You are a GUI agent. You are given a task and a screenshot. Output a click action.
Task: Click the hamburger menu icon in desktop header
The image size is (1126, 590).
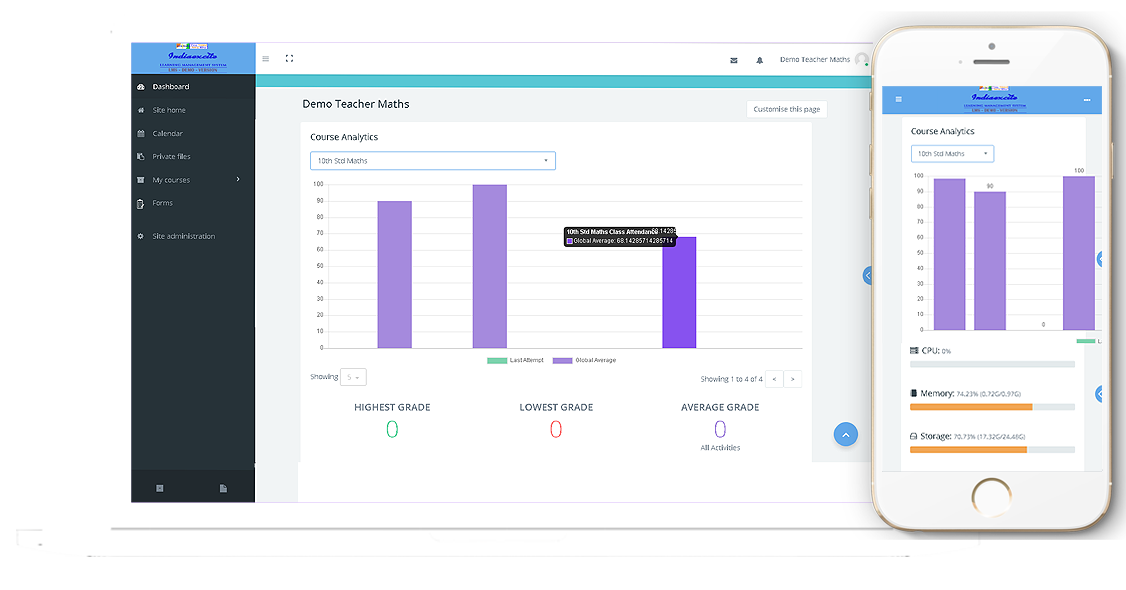pyautogui.click(x=265, y=59)
